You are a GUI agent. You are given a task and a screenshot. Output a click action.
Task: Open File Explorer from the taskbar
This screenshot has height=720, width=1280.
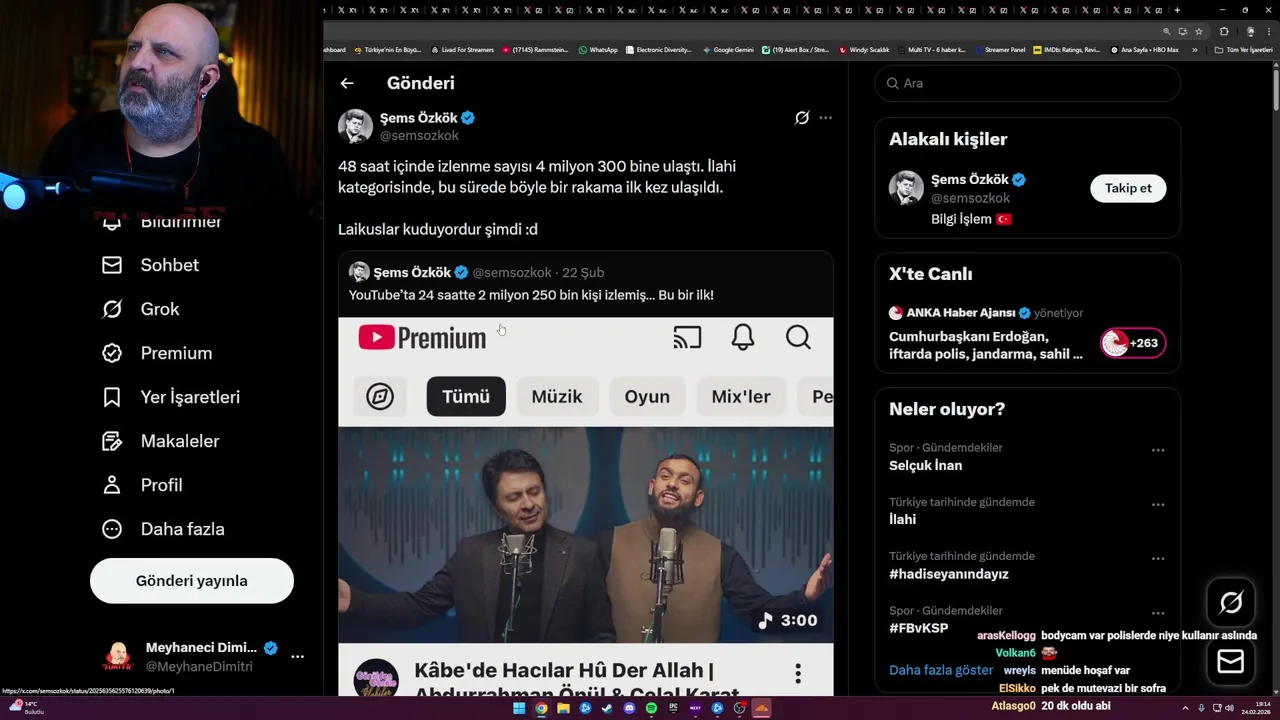[x=563, y=708]
